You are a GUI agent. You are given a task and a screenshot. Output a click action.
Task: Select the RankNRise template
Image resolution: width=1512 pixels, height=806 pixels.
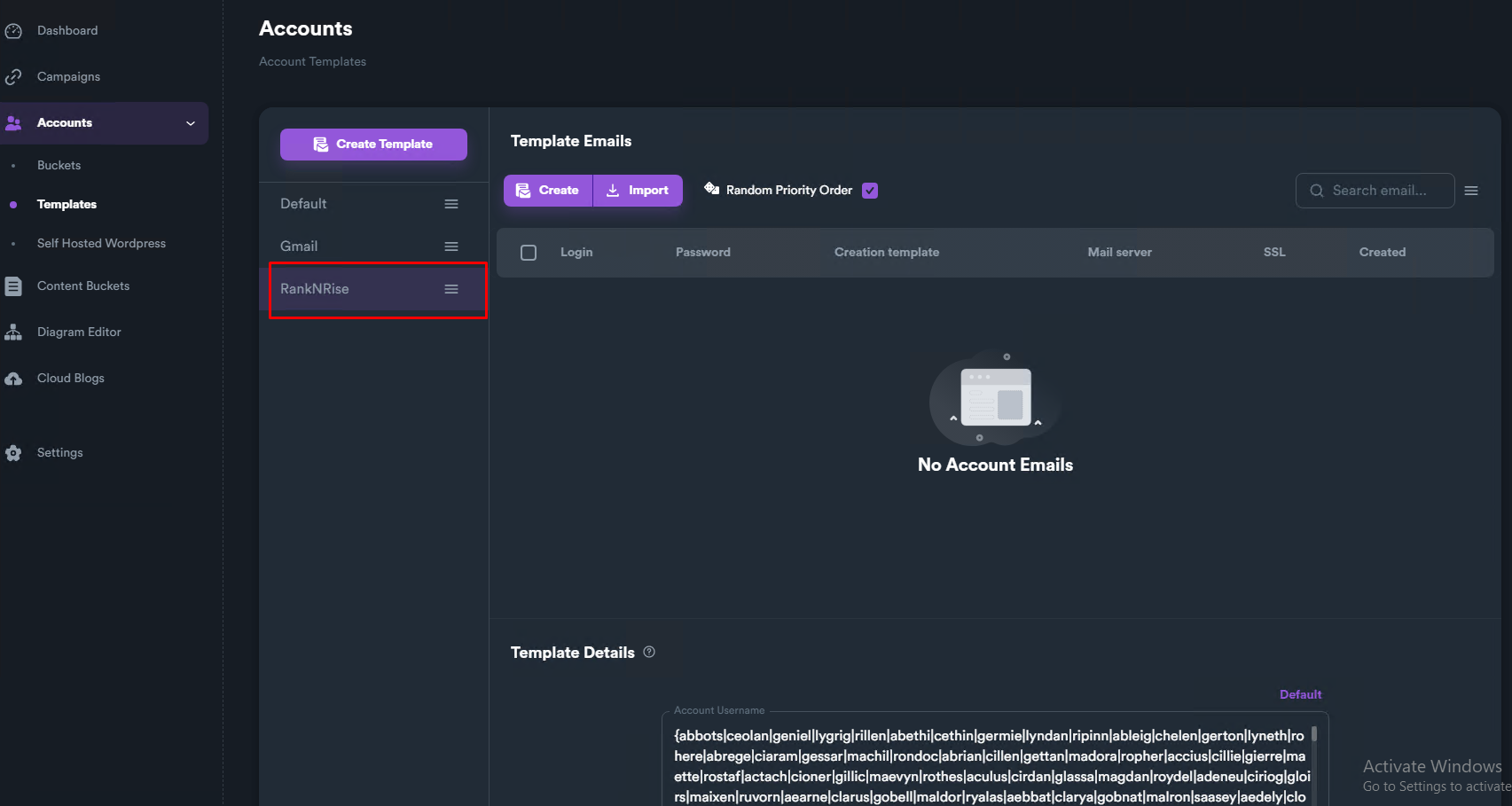coord(315,288)
